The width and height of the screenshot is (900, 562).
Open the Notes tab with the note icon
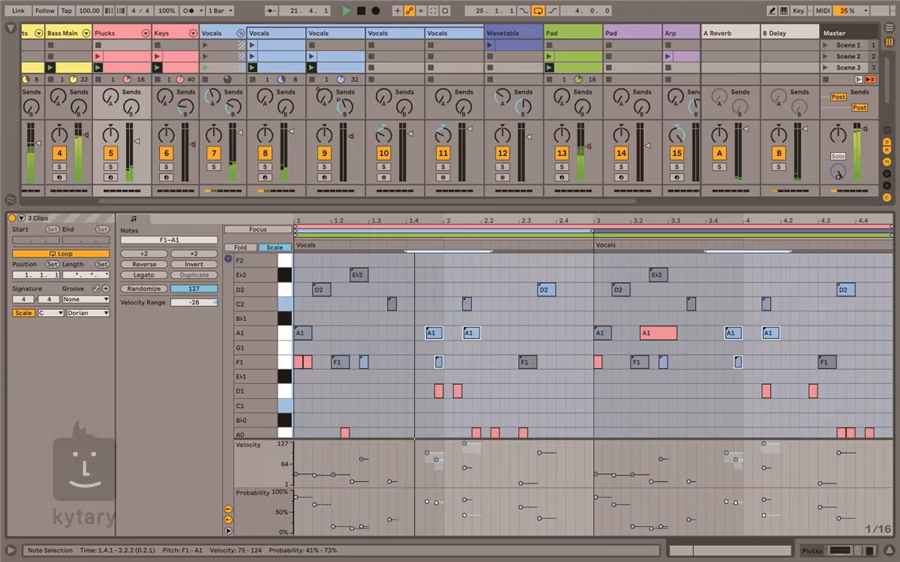133,218
